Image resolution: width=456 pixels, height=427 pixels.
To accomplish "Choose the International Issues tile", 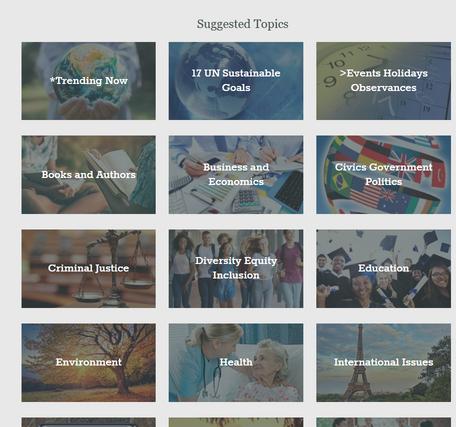I will click(x=383, y=363).
